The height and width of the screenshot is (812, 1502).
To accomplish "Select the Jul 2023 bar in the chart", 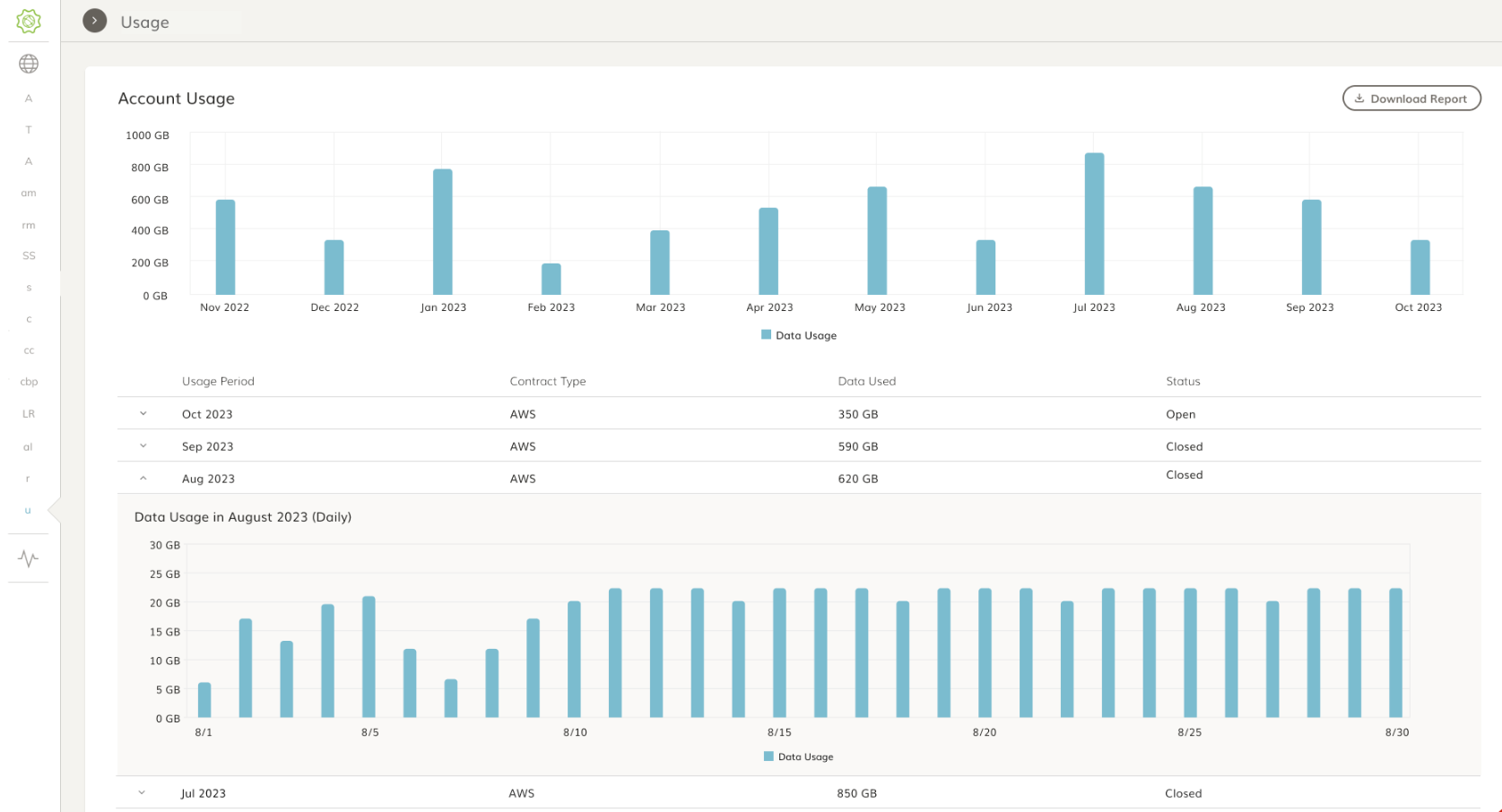I will (1093, 224).
